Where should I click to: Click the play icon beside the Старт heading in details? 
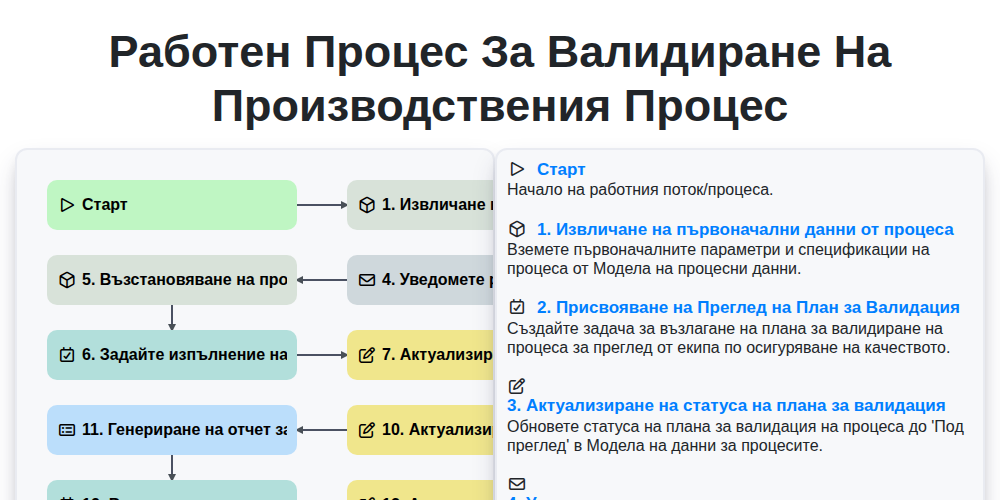point(517,169)
